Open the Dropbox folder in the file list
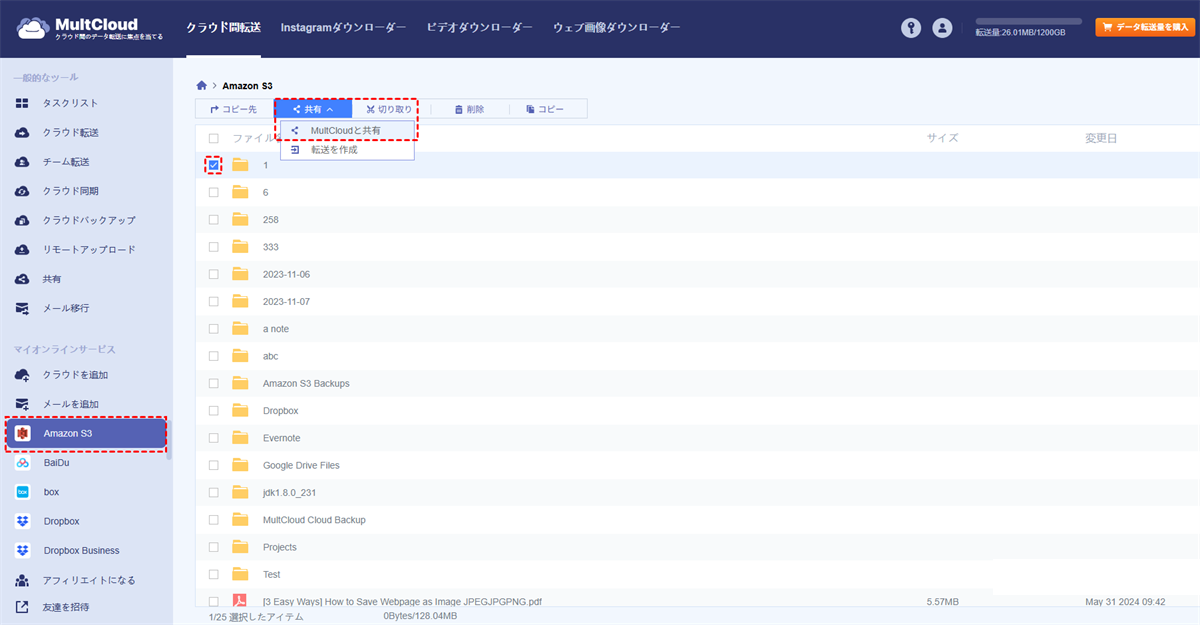The image size is (1200, 625). click(x=280, y=411)
